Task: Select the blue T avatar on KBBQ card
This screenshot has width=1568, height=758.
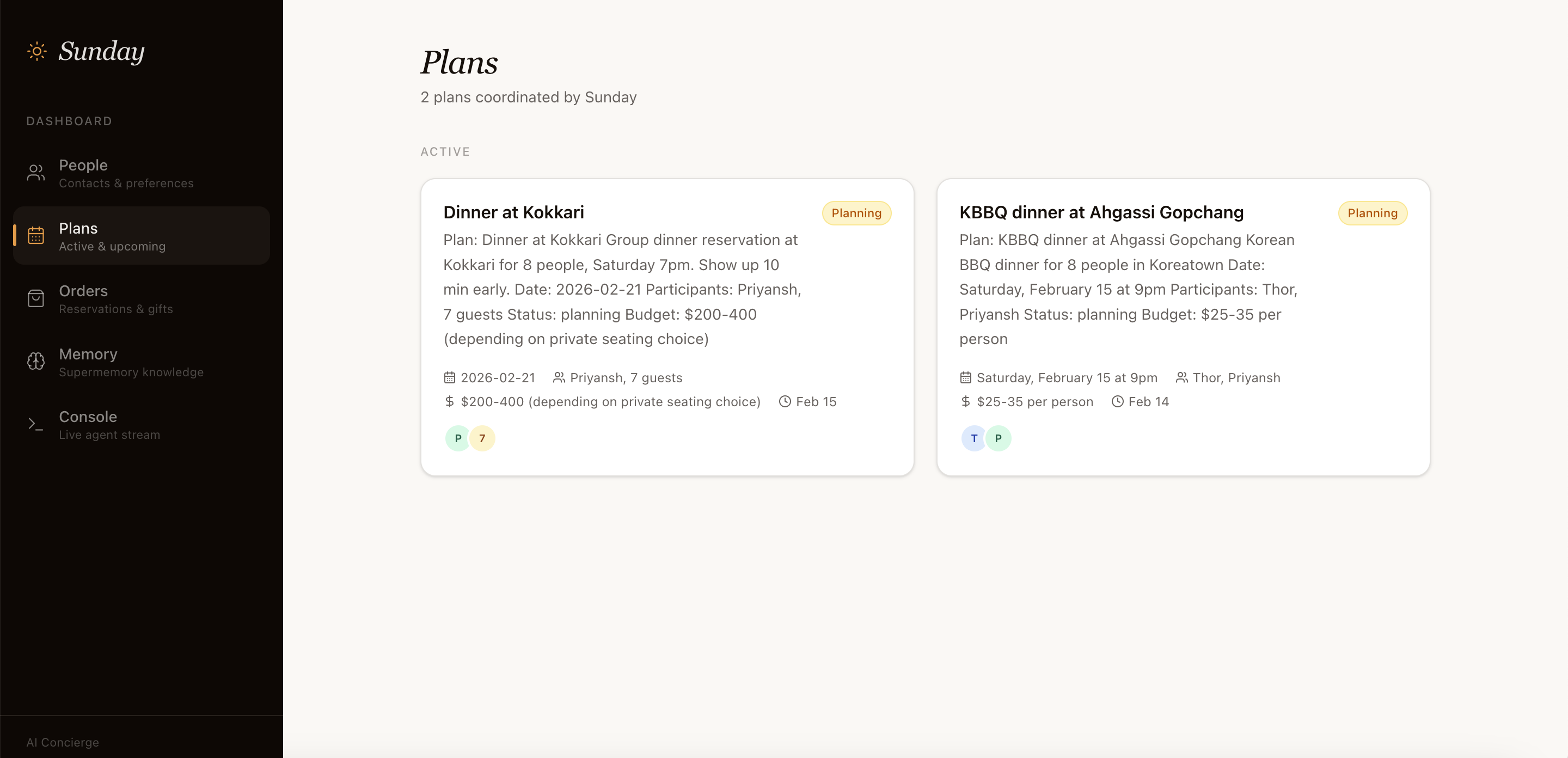Action: (x=974, y=438)
